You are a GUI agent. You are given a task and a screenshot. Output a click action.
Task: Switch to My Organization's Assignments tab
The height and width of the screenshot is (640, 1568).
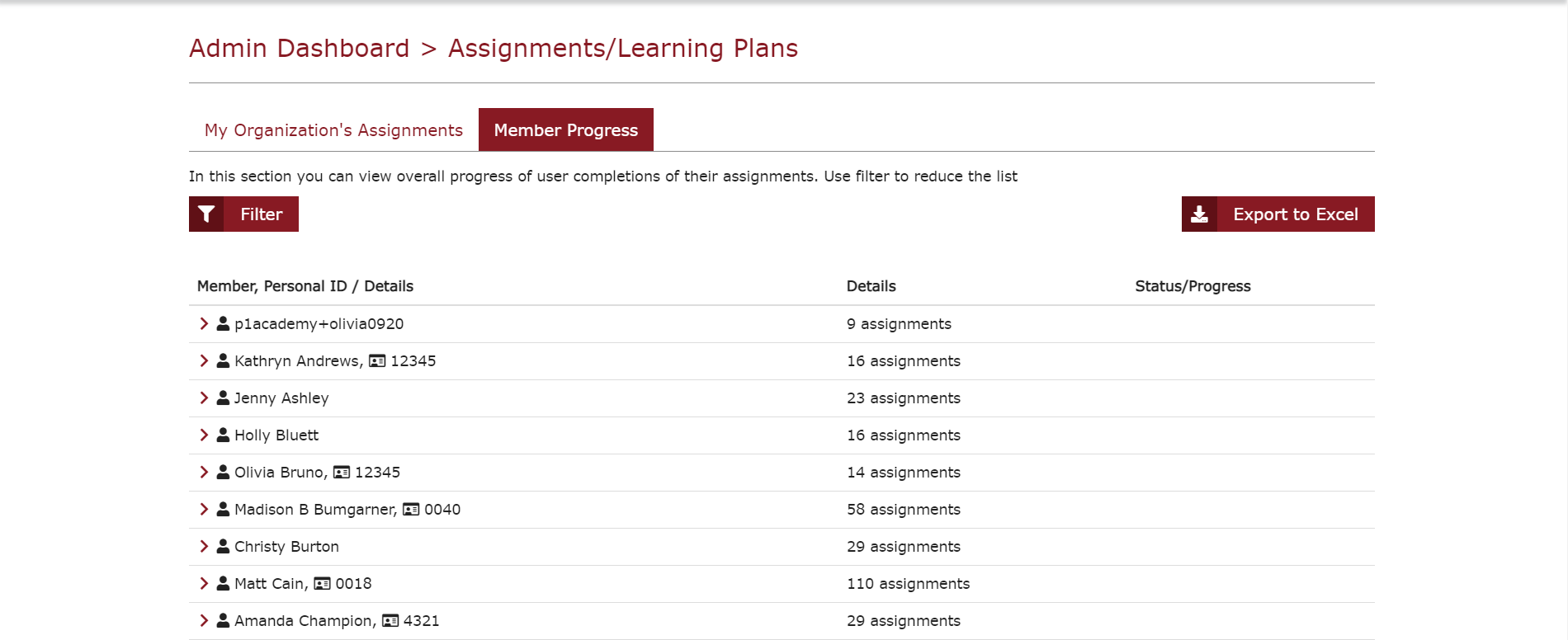pyautogui.click(x=333, y=130)
